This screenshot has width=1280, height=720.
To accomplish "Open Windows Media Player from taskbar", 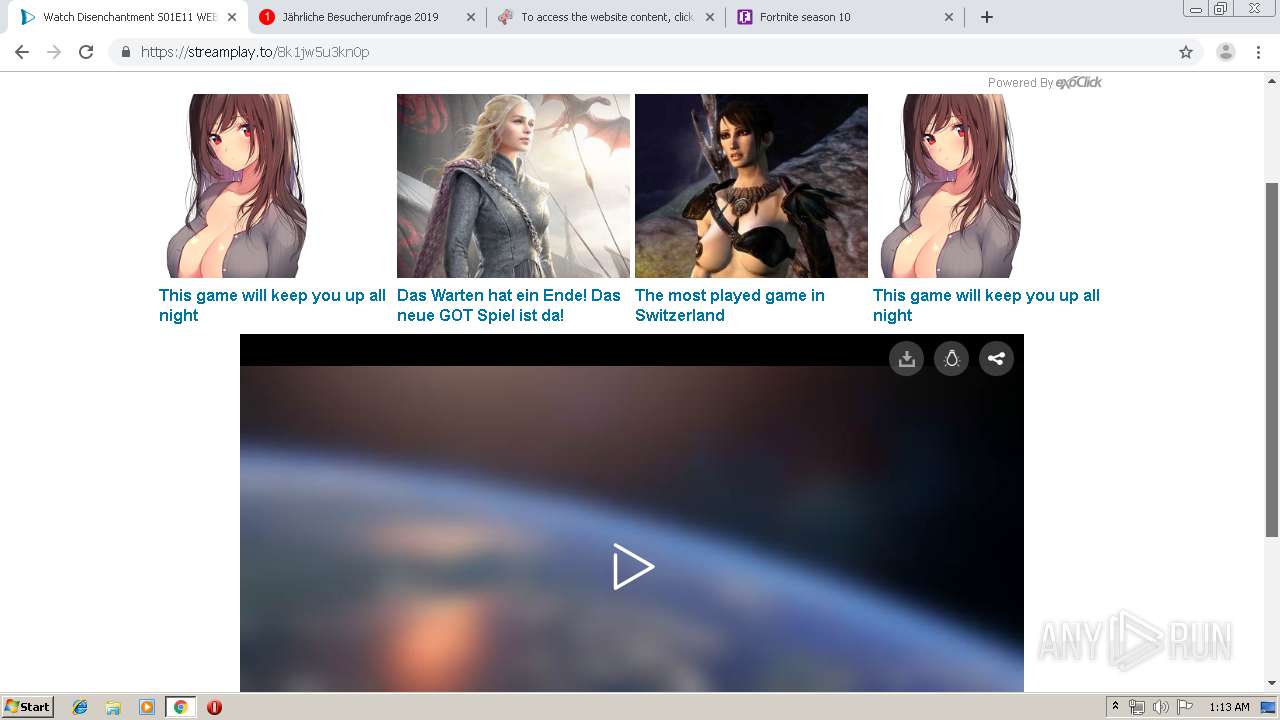I will [x=147, y=707].
